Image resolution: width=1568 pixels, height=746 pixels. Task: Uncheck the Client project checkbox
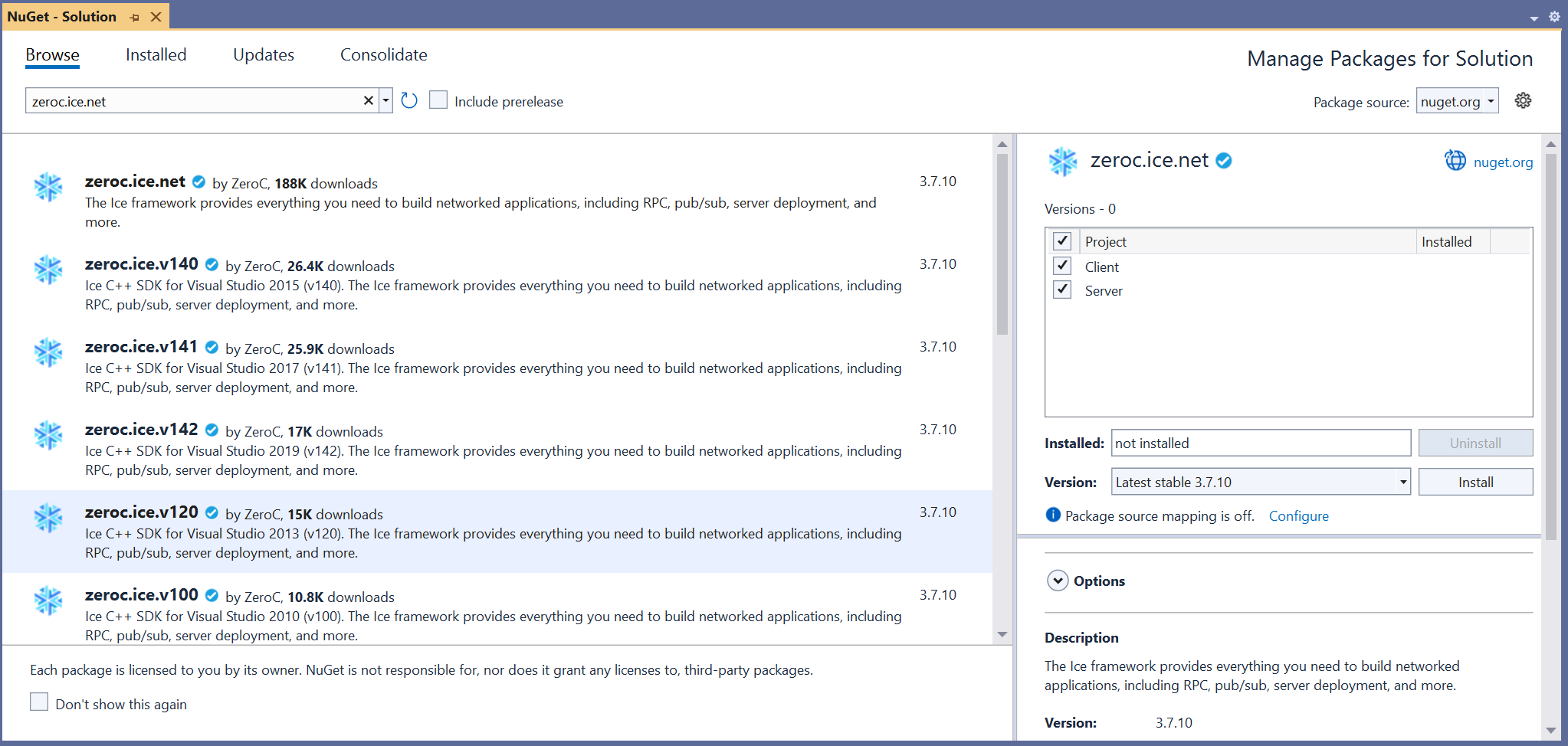1062,267
